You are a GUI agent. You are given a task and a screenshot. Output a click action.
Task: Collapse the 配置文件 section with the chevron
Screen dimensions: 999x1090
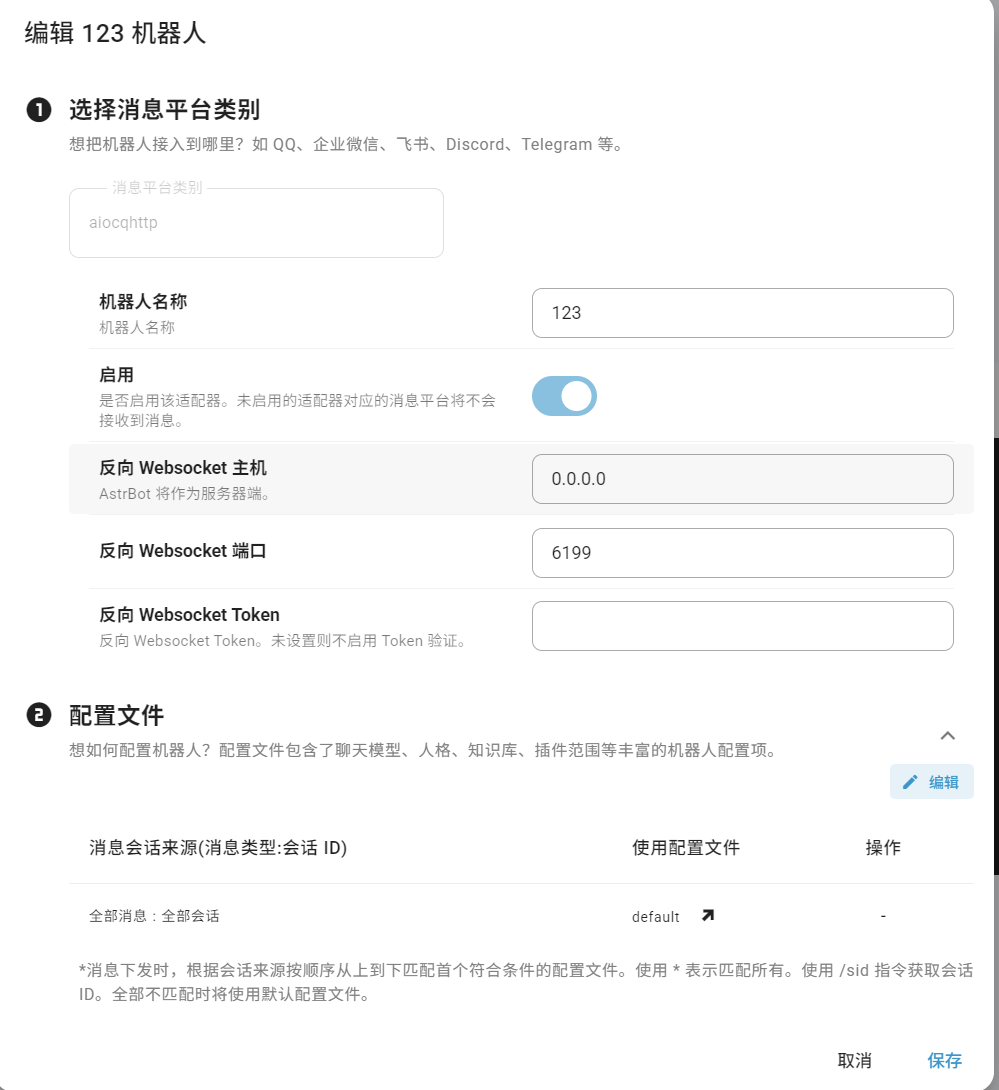948,735
